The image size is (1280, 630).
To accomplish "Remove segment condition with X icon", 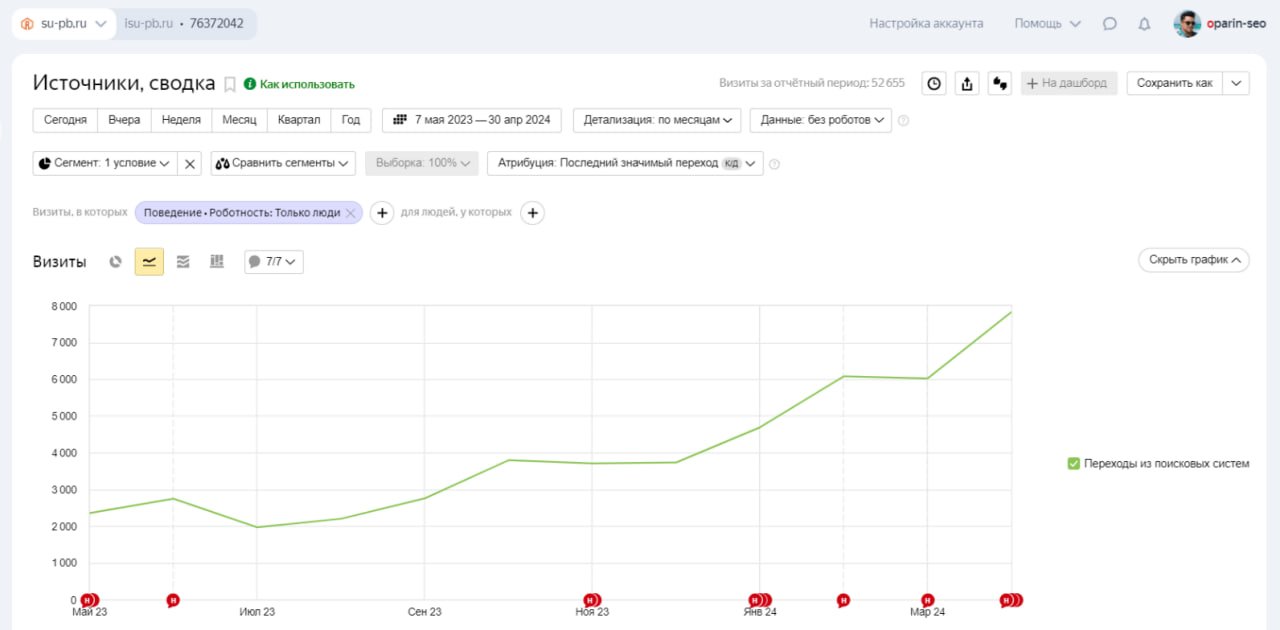I will 190,163.
